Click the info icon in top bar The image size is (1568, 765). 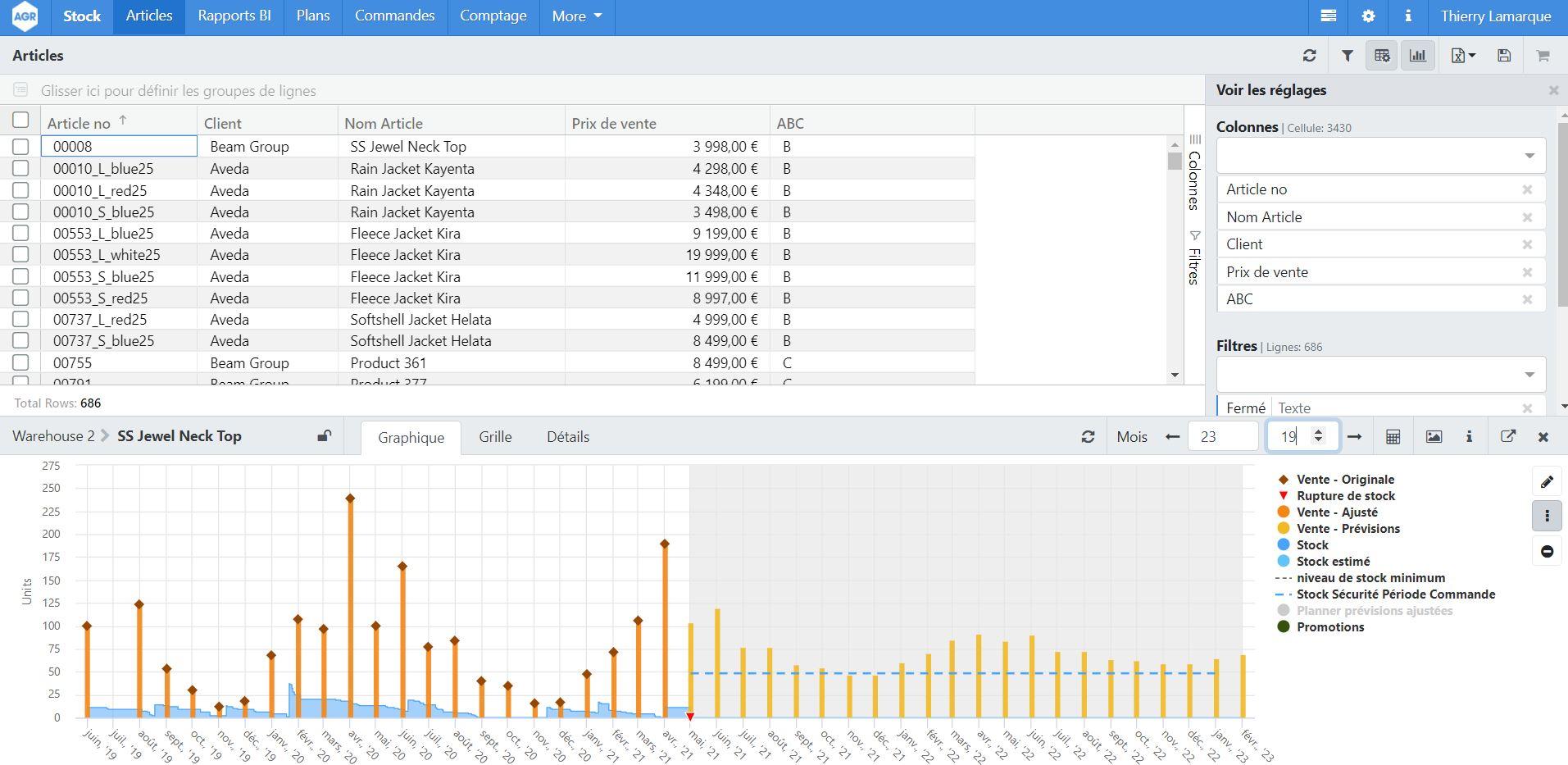[1408, 16]
